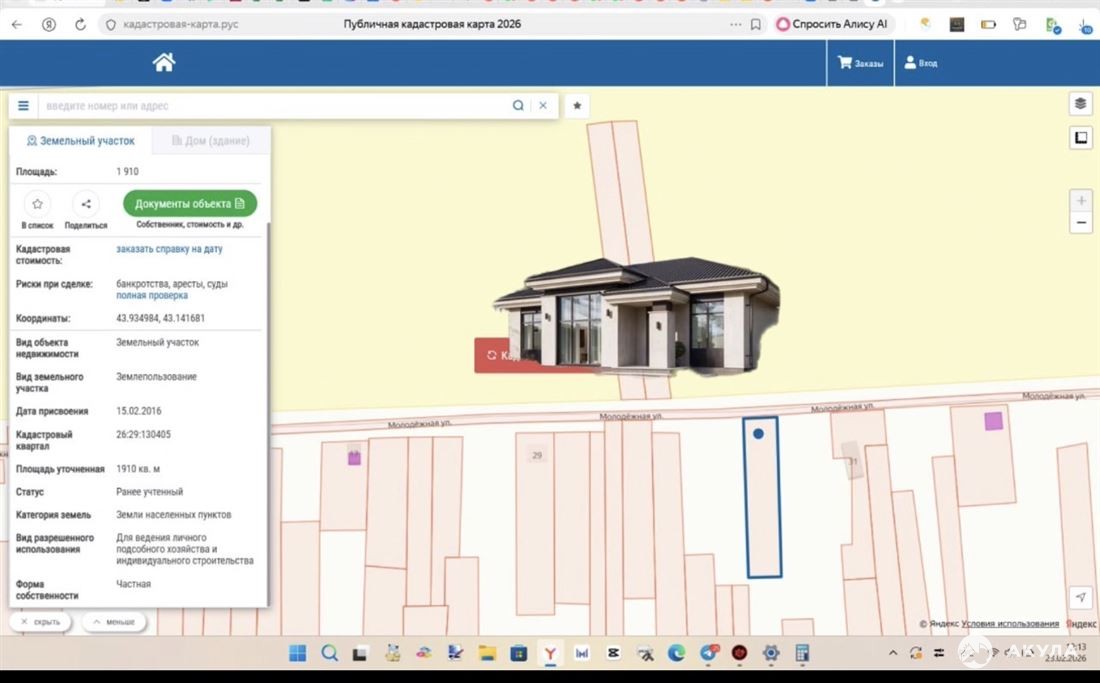
Task: Click the home icon in site header
Action: [x=164, y=63]
